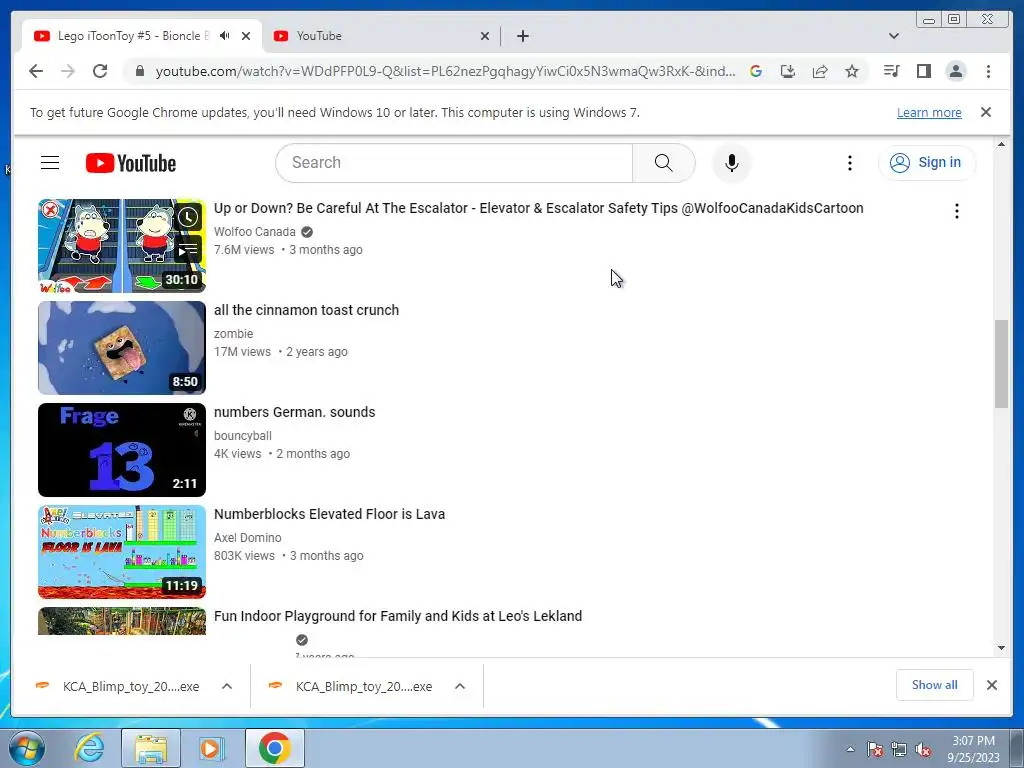Go to YouTube home via the logo
This screenshot has width=1024, height=768.
coord(131,163)
